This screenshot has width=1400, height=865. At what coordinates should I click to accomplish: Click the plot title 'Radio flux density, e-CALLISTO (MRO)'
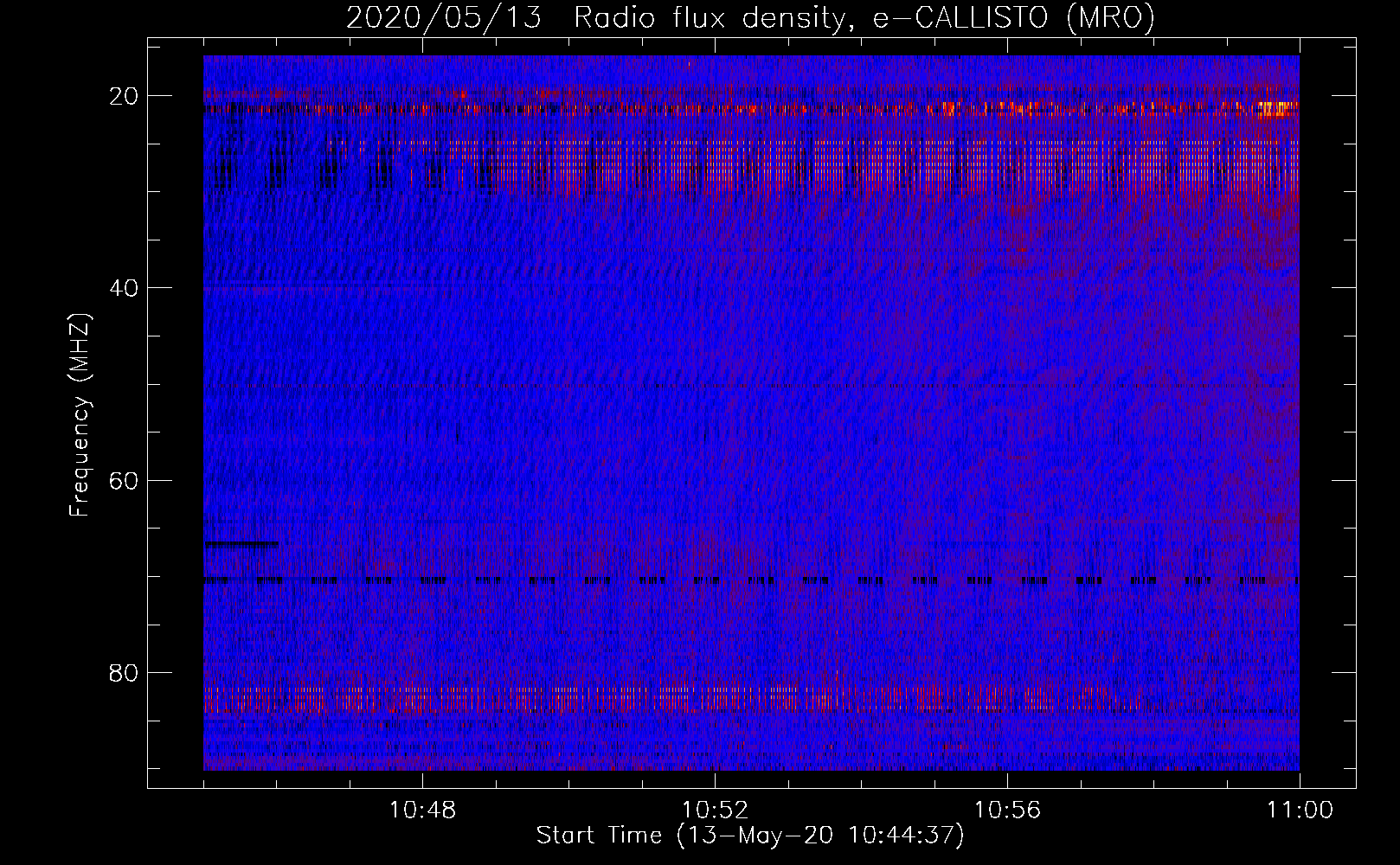click(x=864, y=17)
